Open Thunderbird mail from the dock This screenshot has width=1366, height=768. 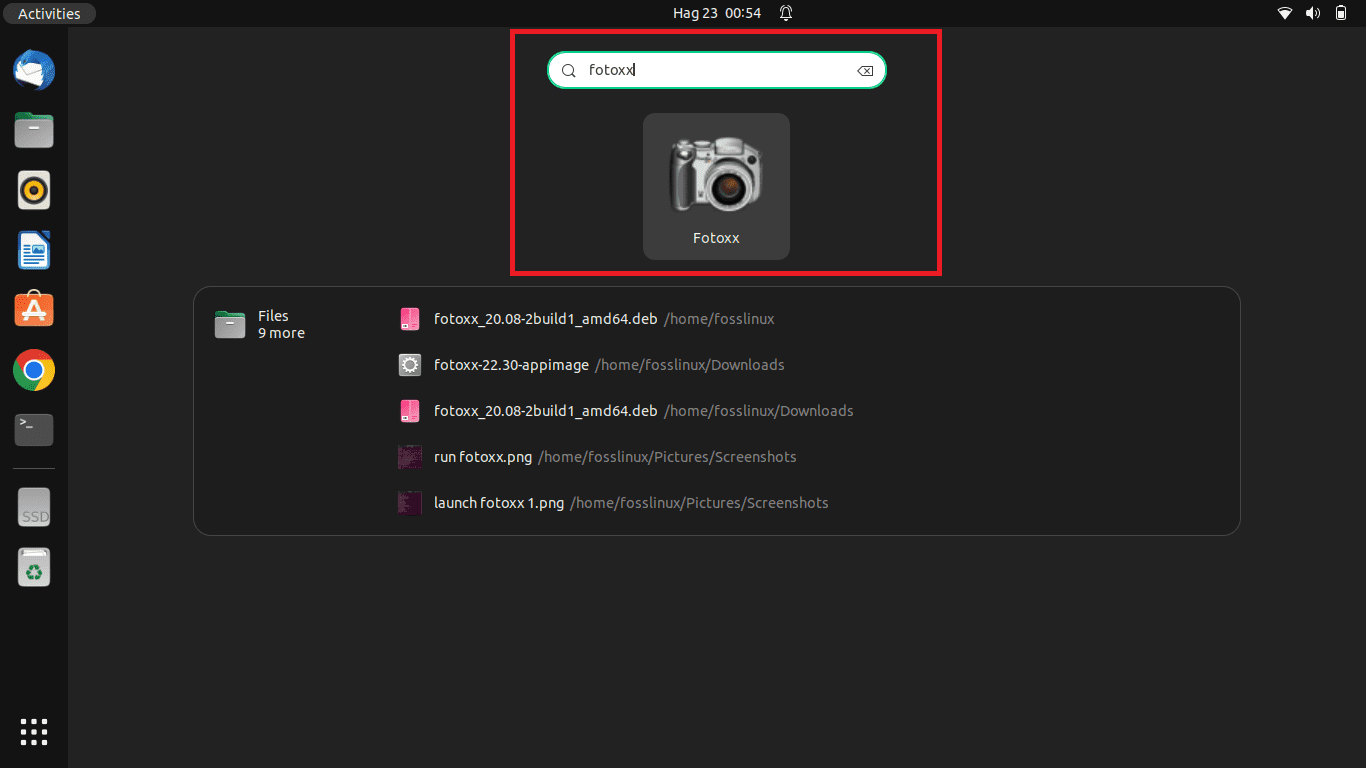[33, 70]
